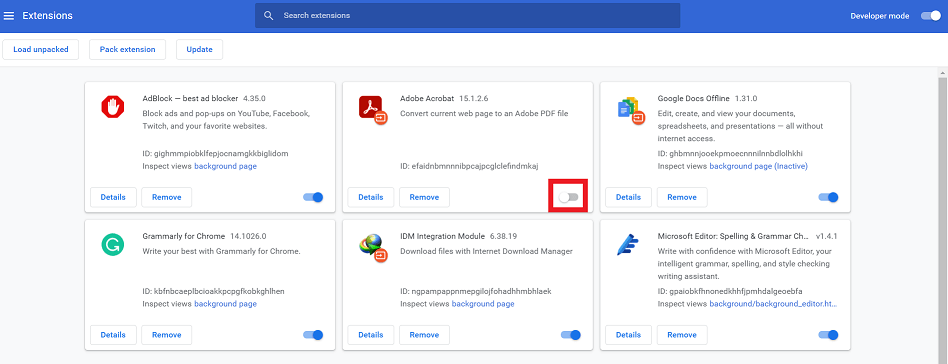Select the AdBlock ID text
Image resolution: width=948 pixels, height=364 pixels.
tap(215, 153)
